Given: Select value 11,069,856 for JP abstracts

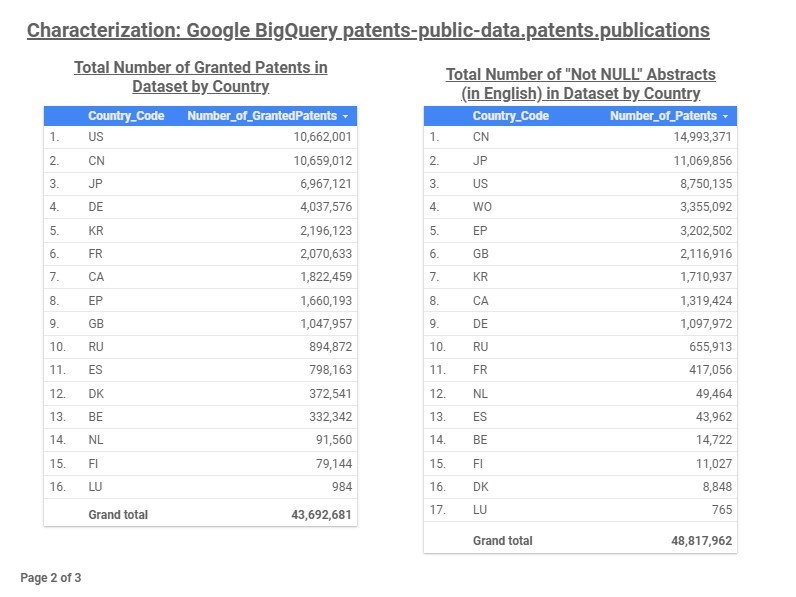Looking at the screenshot, I should click(x=703, y=161).
